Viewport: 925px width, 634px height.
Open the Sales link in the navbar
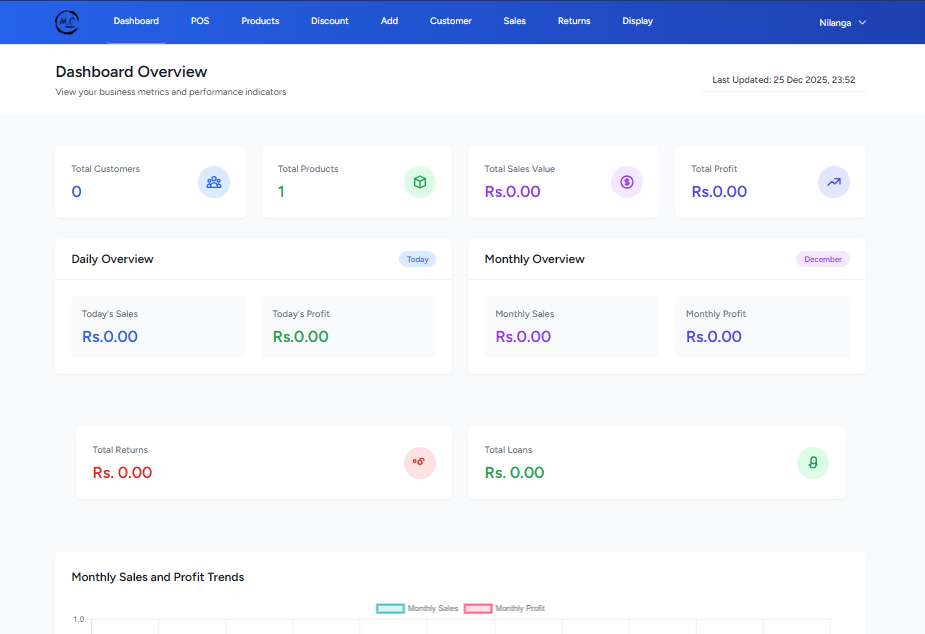tap(514, 21)
